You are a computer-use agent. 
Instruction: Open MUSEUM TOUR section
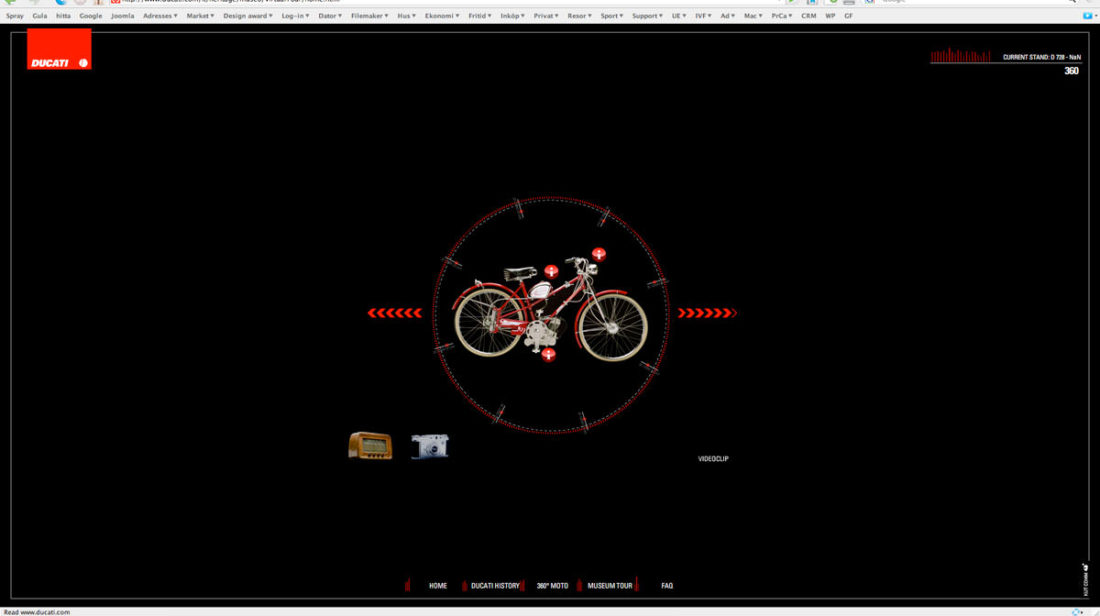tap(610, 586)
